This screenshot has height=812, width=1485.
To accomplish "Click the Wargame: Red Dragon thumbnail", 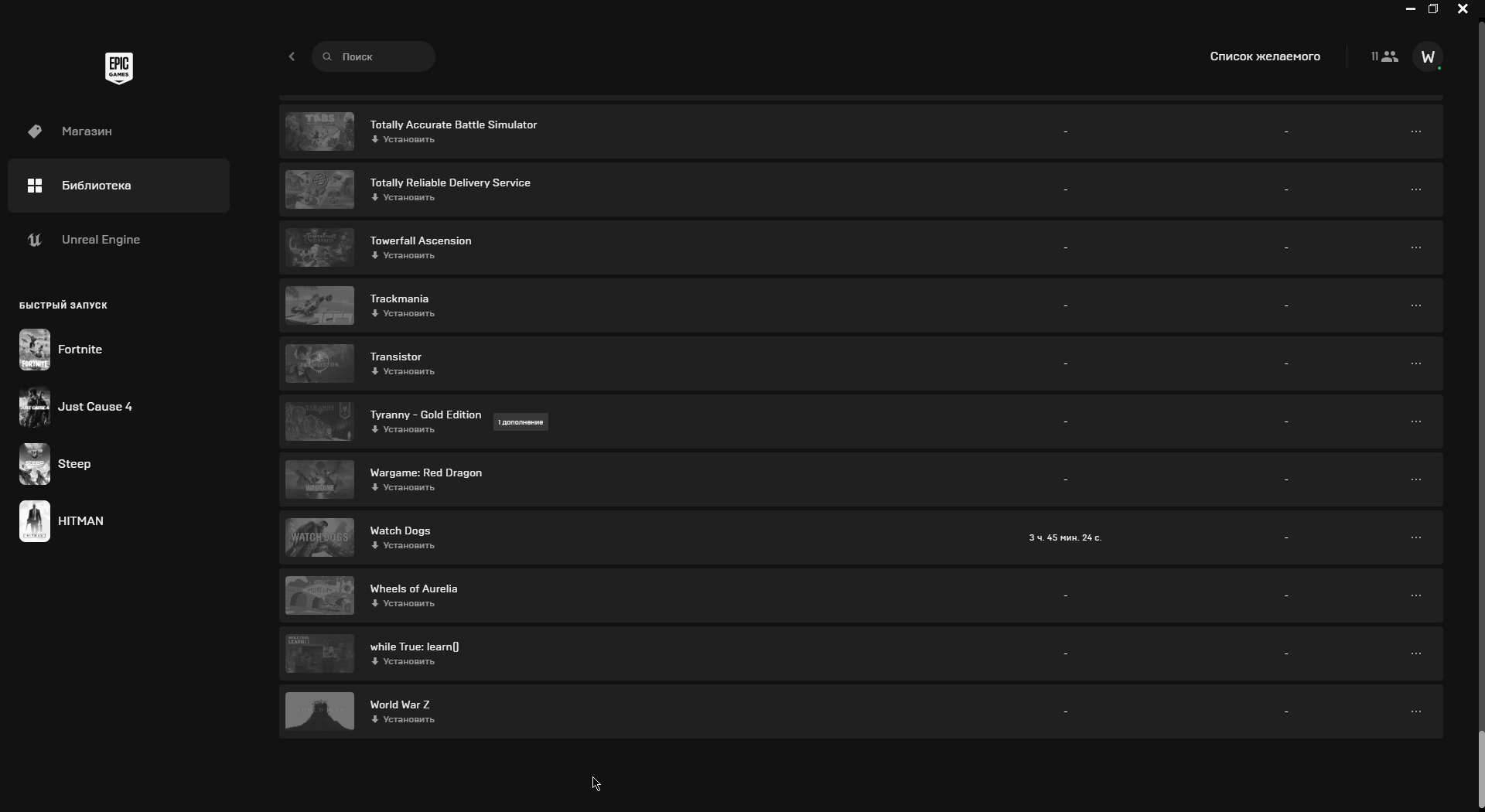I will coord(319,479).
